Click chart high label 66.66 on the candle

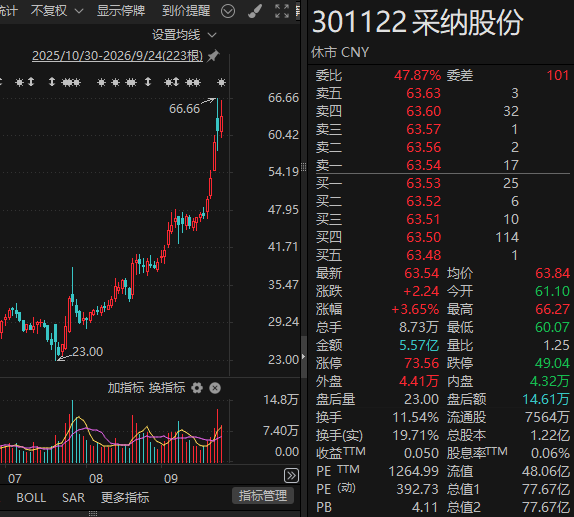(x=184, y=109)
